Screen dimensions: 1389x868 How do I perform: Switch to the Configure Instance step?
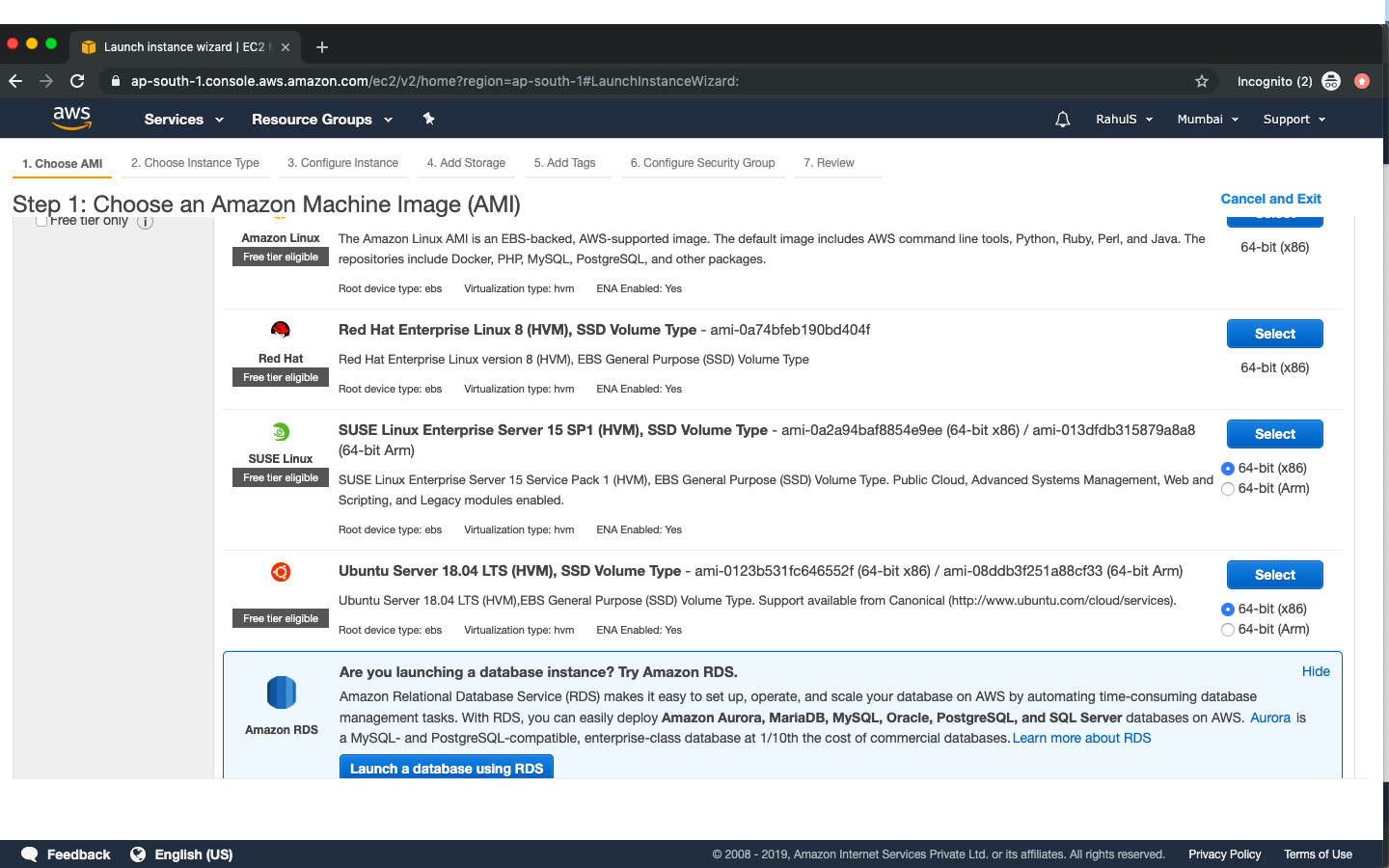tap(342, 163)
